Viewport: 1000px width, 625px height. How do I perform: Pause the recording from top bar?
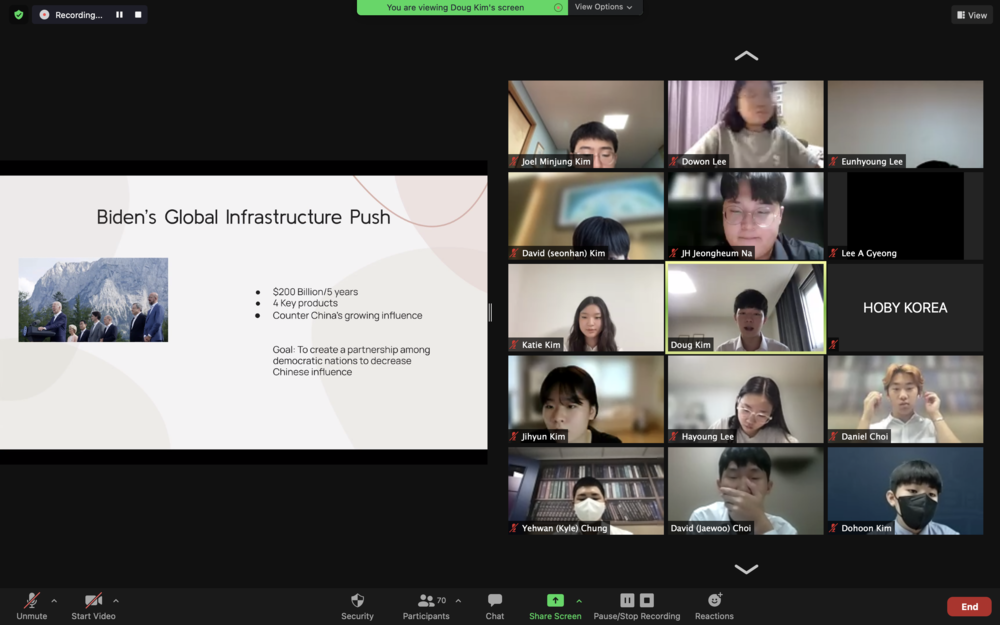pos(119,15)
